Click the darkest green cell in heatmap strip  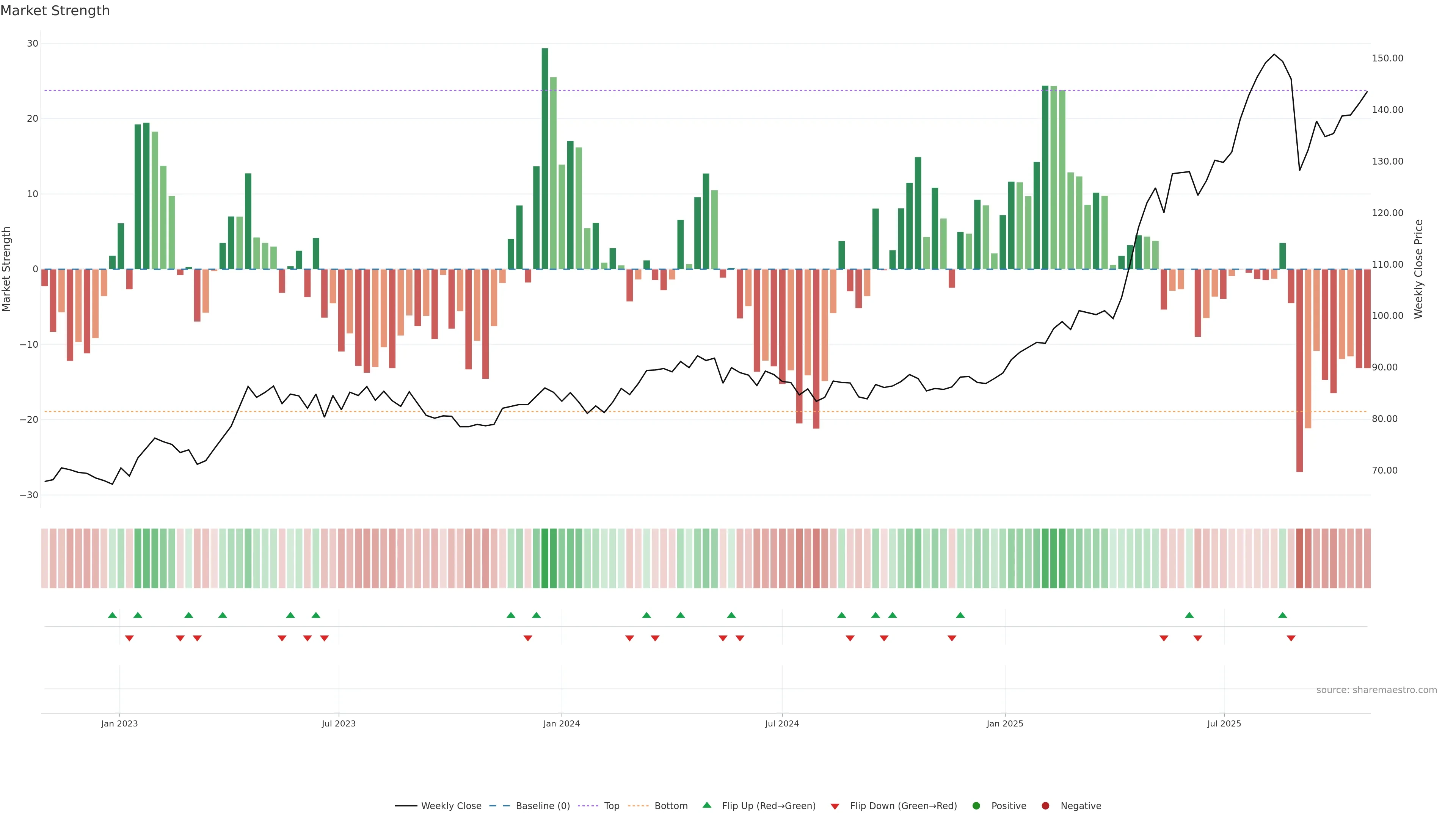545,558
